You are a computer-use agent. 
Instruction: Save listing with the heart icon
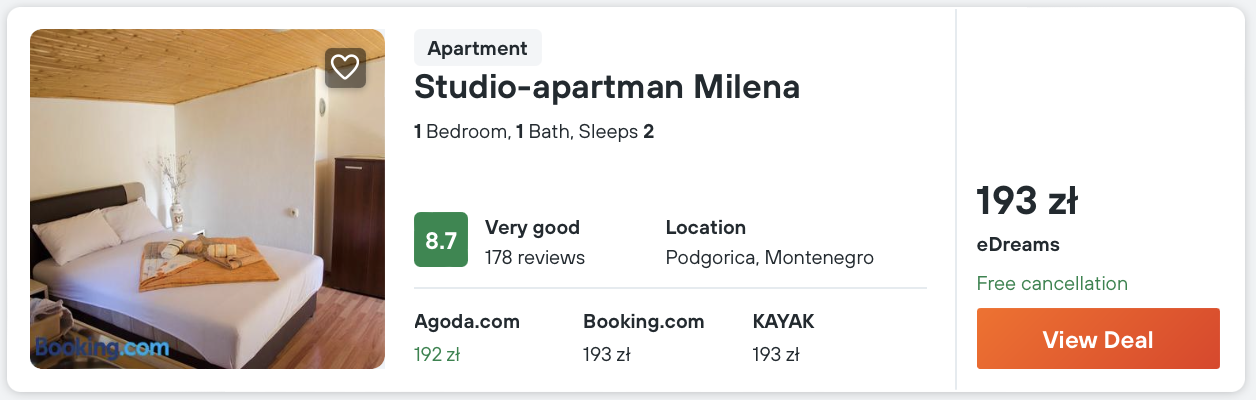coord(345,68)
